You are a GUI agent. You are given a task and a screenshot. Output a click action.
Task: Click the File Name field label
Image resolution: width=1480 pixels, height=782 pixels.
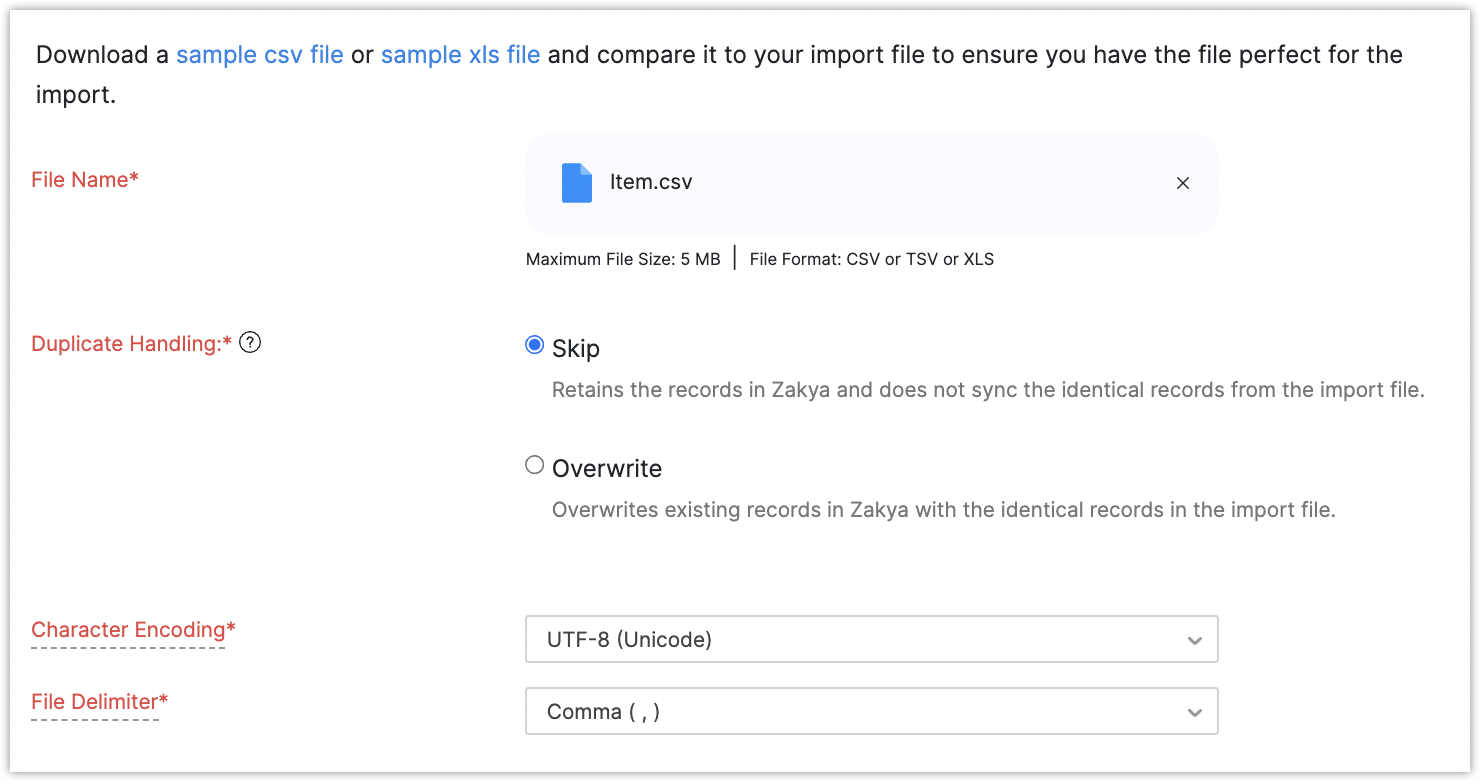(x=85, y=180)
